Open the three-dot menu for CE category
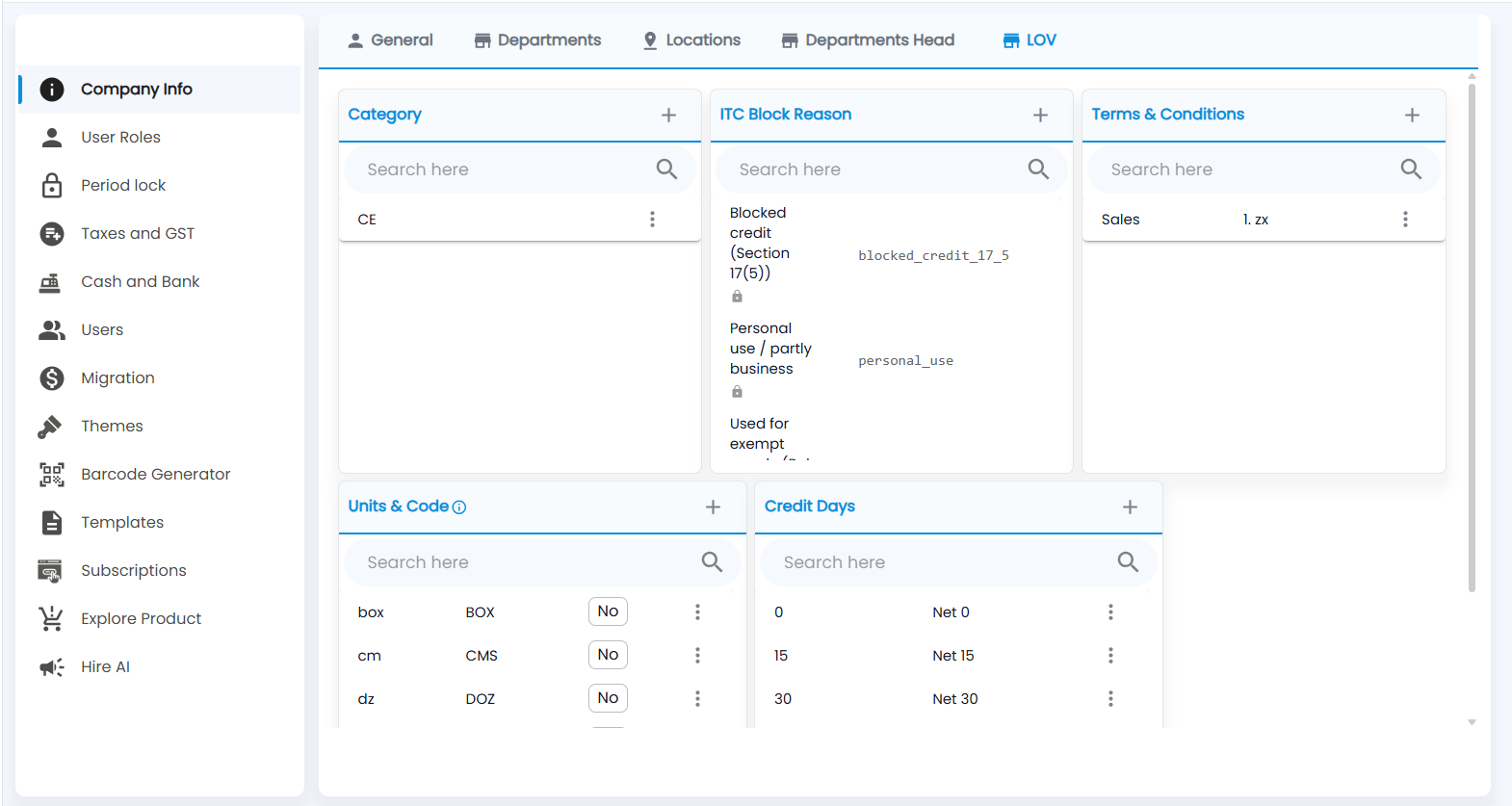Viewport: 1512px width, 806px height. [x=652, y=220]
